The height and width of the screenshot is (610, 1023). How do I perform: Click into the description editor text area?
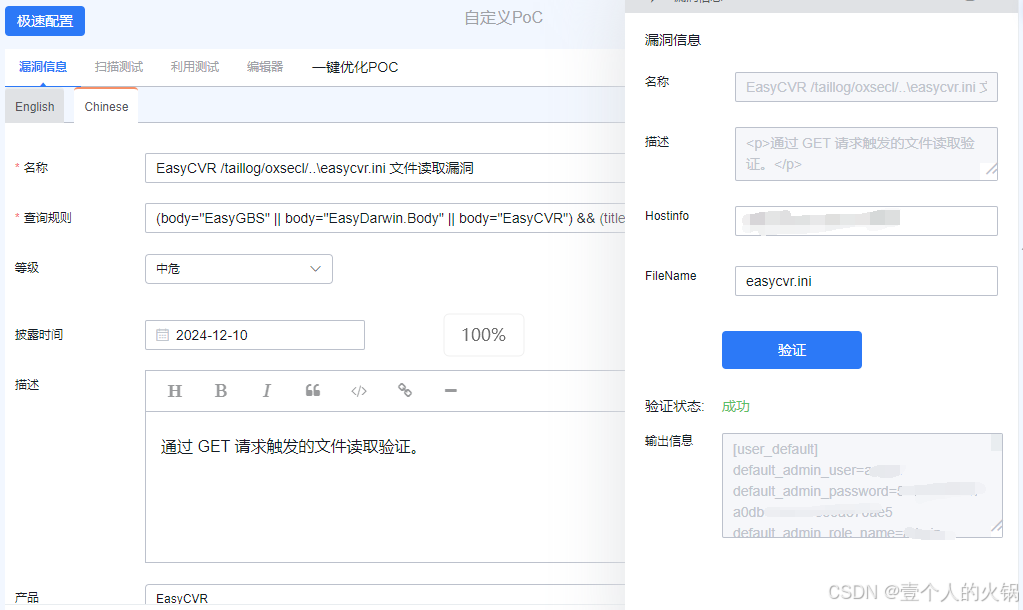(385, 486)
